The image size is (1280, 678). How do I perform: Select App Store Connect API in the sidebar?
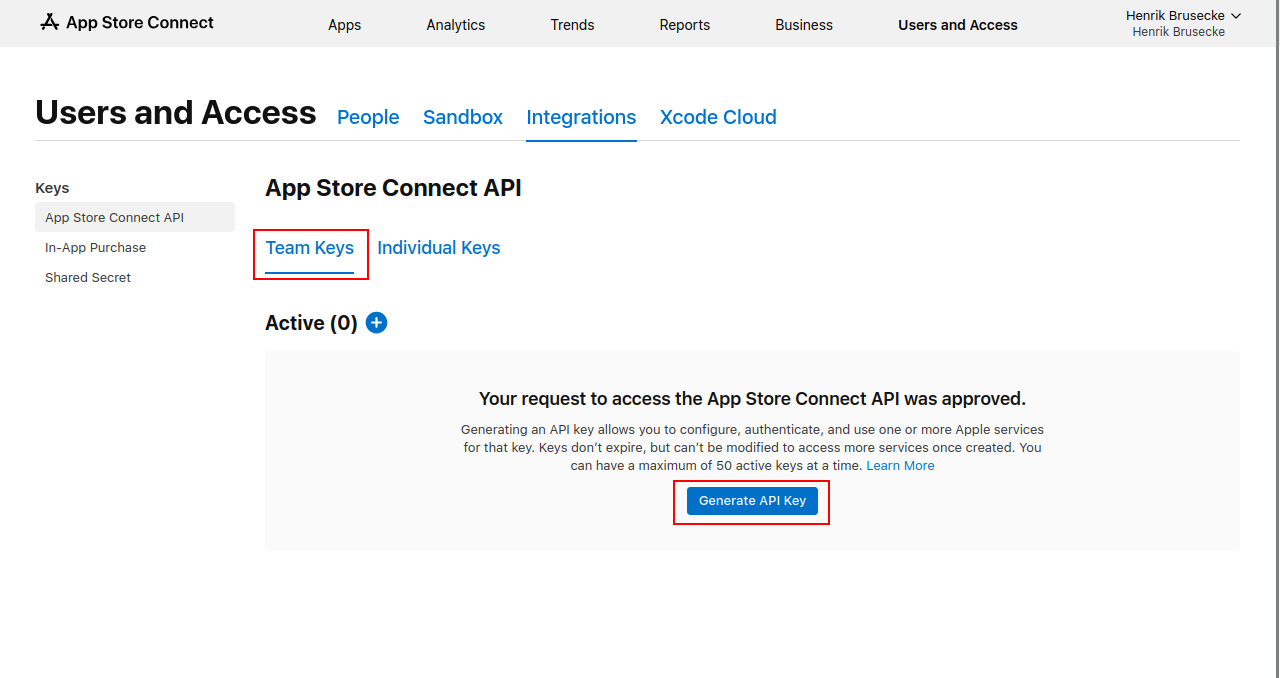coord(135,217)
